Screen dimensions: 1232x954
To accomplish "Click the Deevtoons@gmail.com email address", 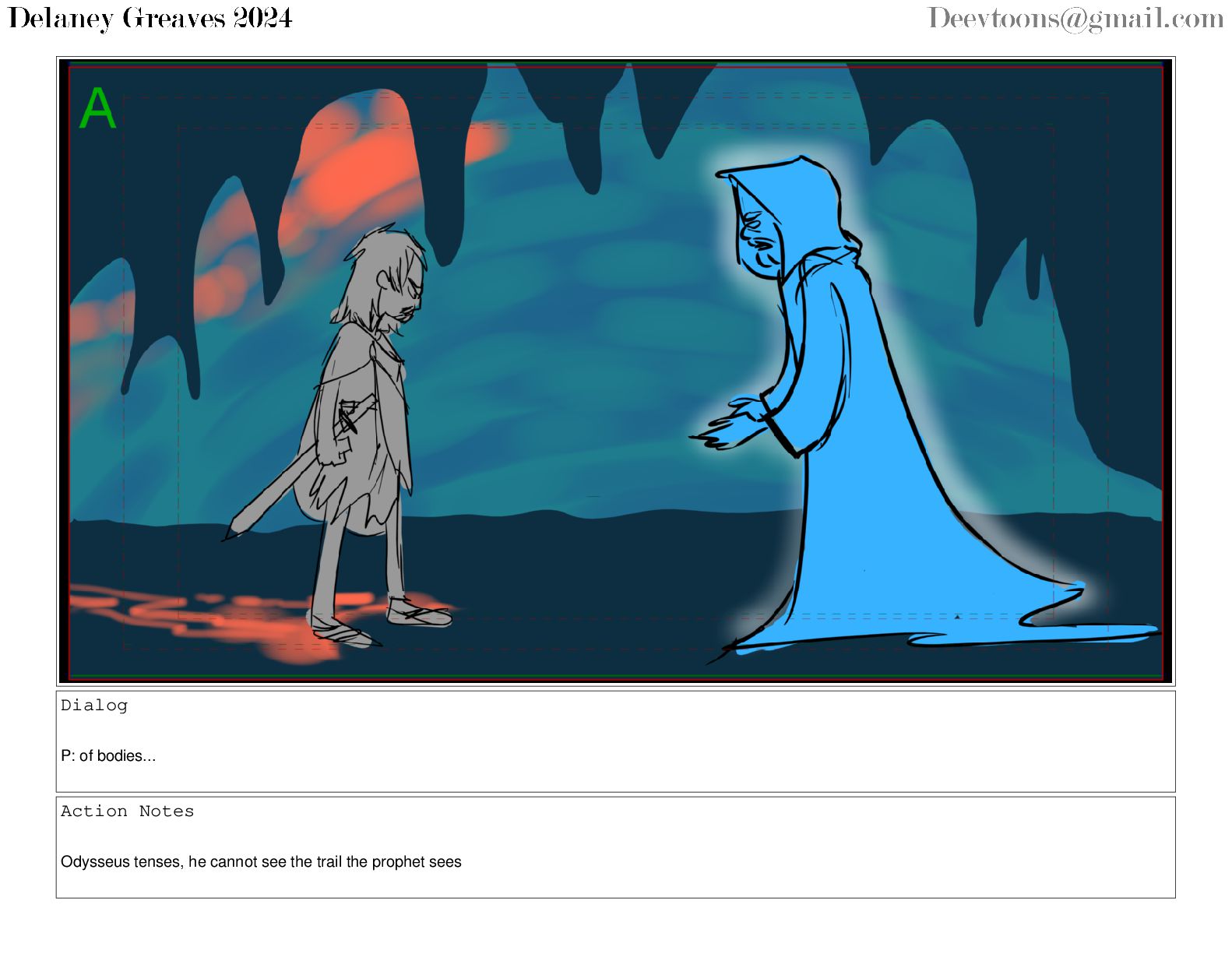I will [1075, 19].
